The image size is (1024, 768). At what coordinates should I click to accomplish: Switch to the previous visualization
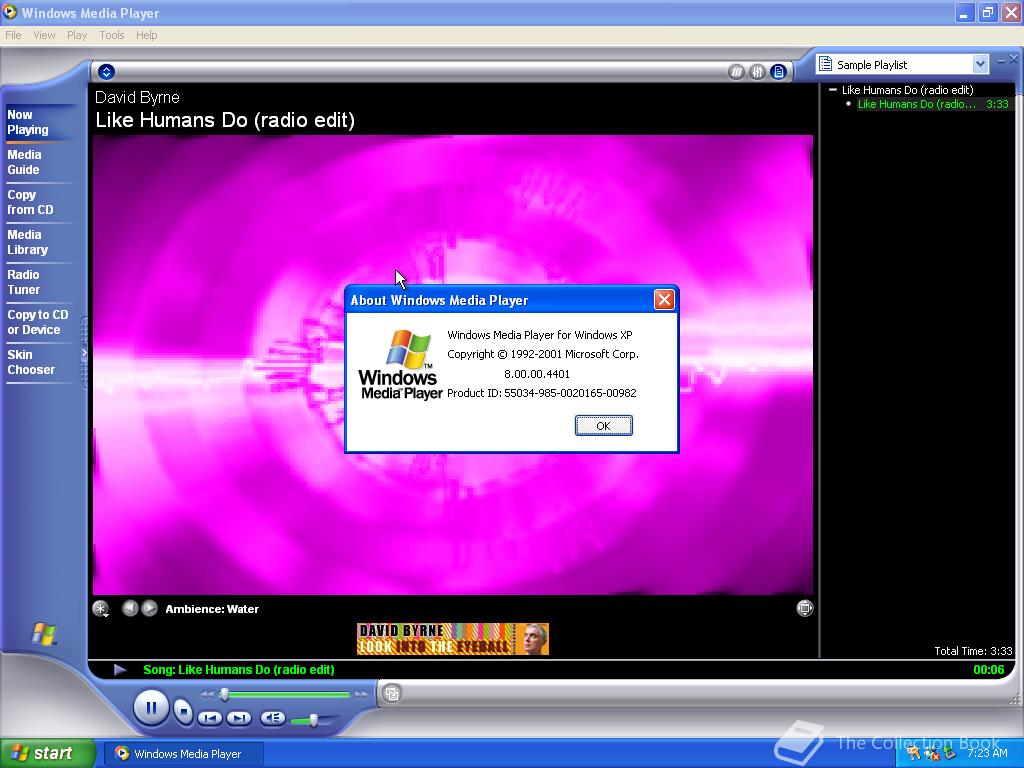130,608
